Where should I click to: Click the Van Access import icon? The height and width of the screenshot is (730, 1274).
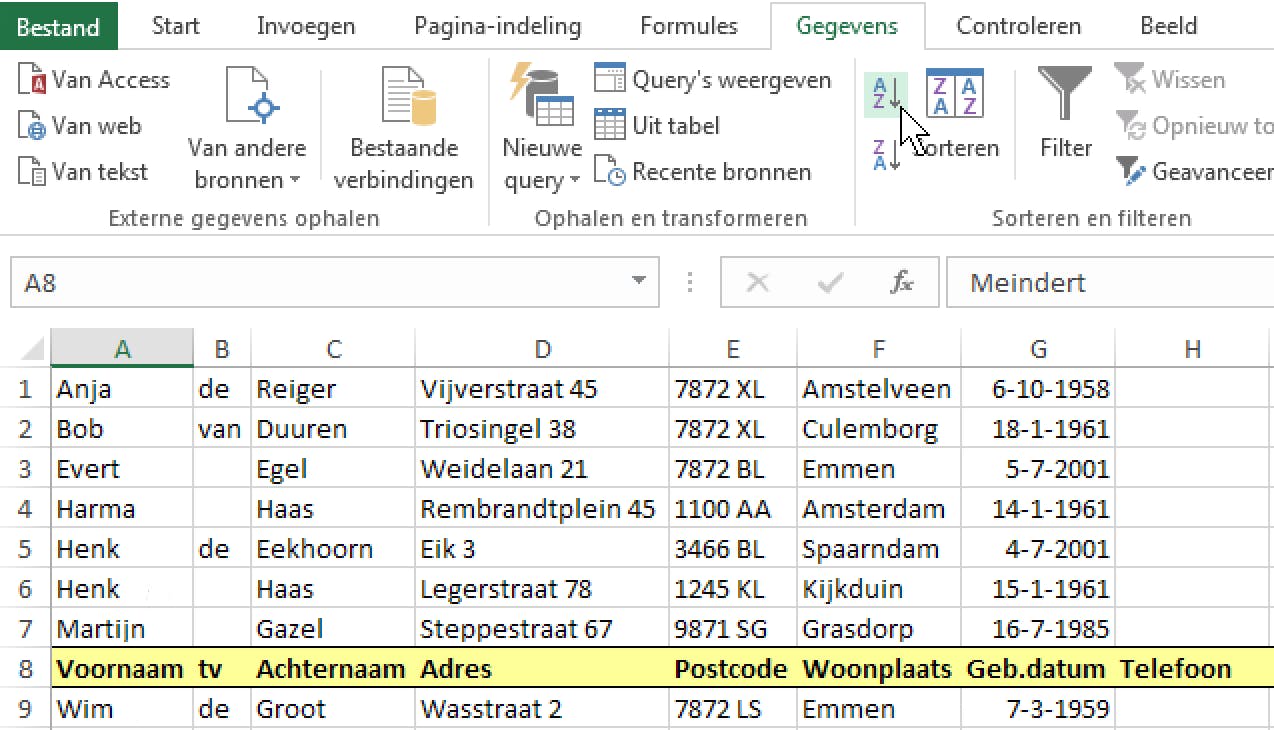point(34,80)
